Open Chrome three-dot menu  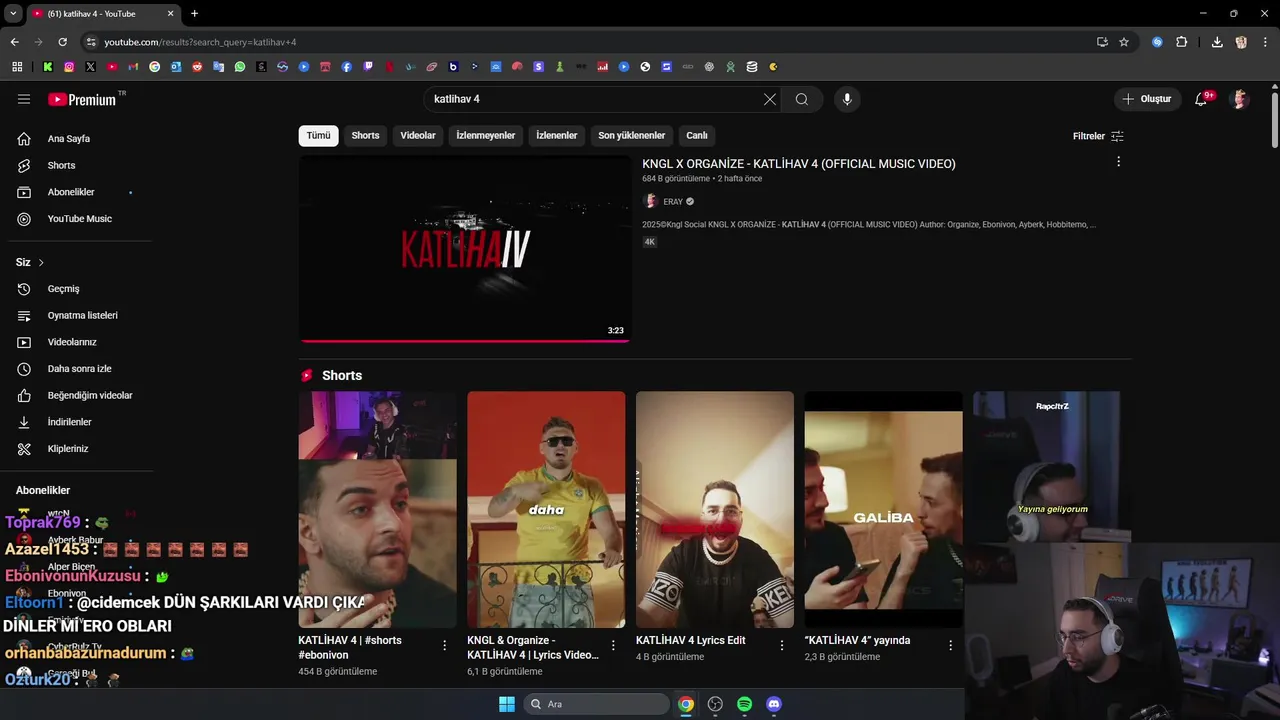pos(1264,42)
